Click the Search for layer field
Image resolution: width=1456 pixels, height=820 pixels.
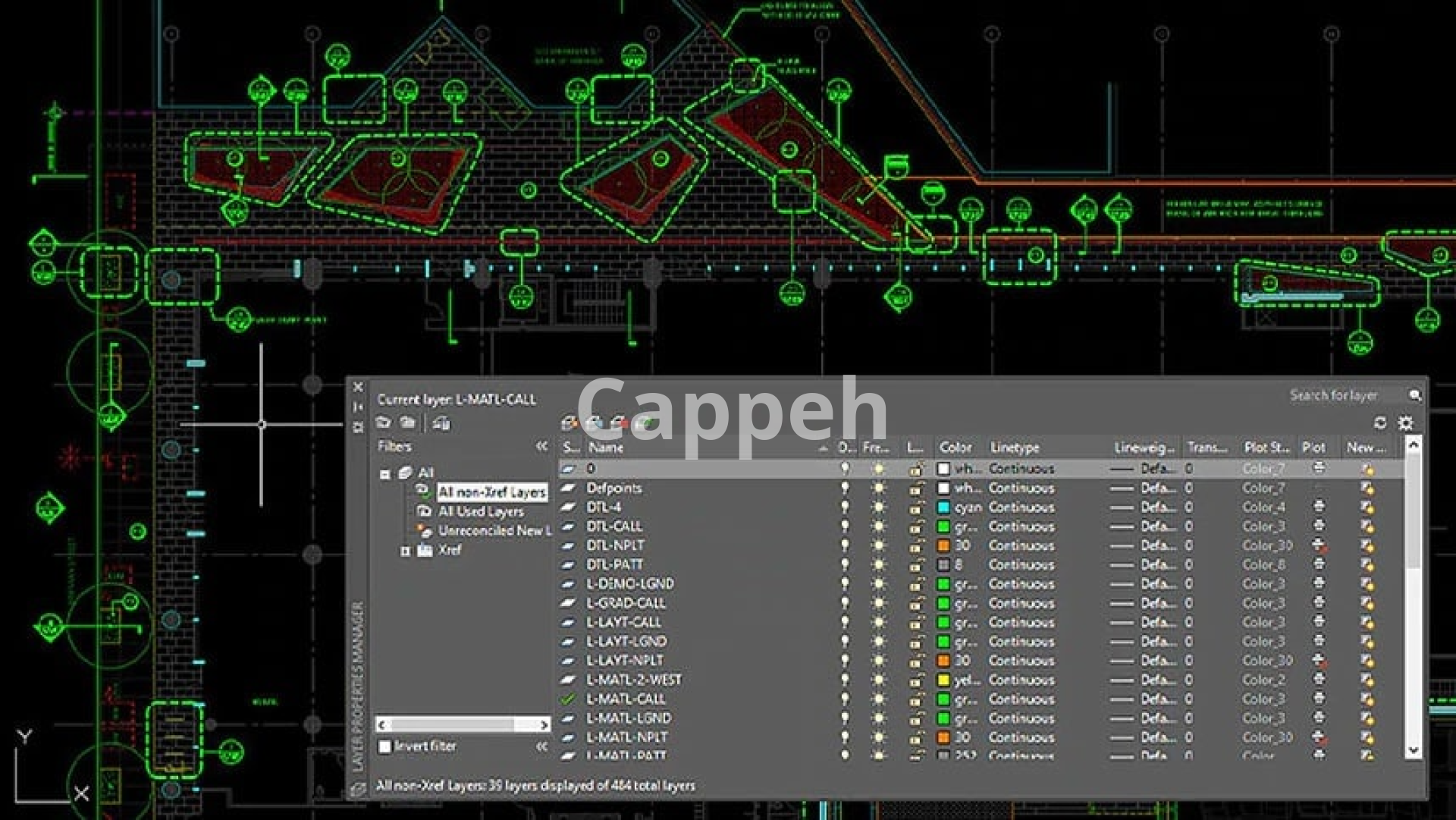1333,395
